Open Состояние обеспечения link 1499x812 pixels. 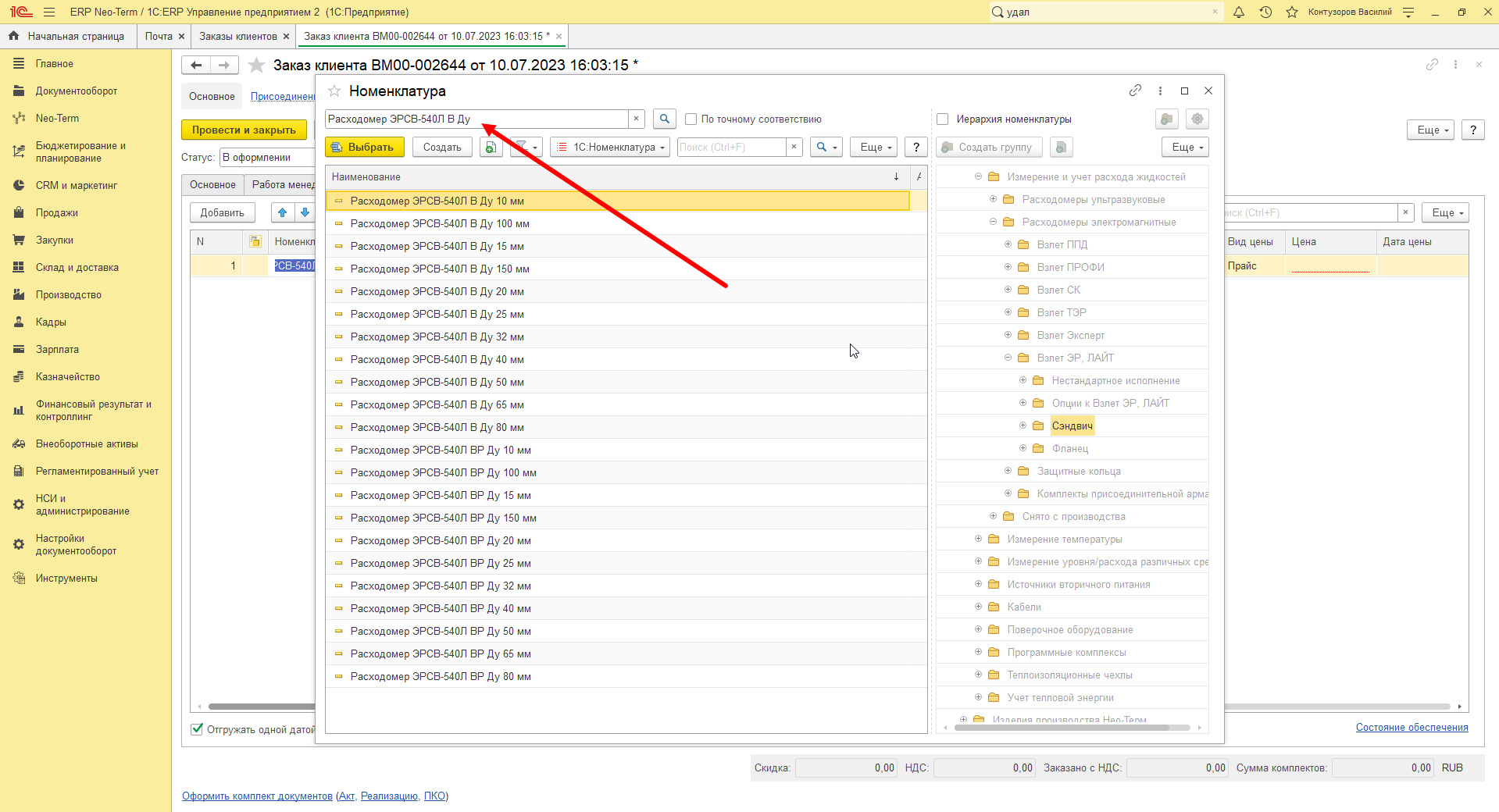[1412, 727]
